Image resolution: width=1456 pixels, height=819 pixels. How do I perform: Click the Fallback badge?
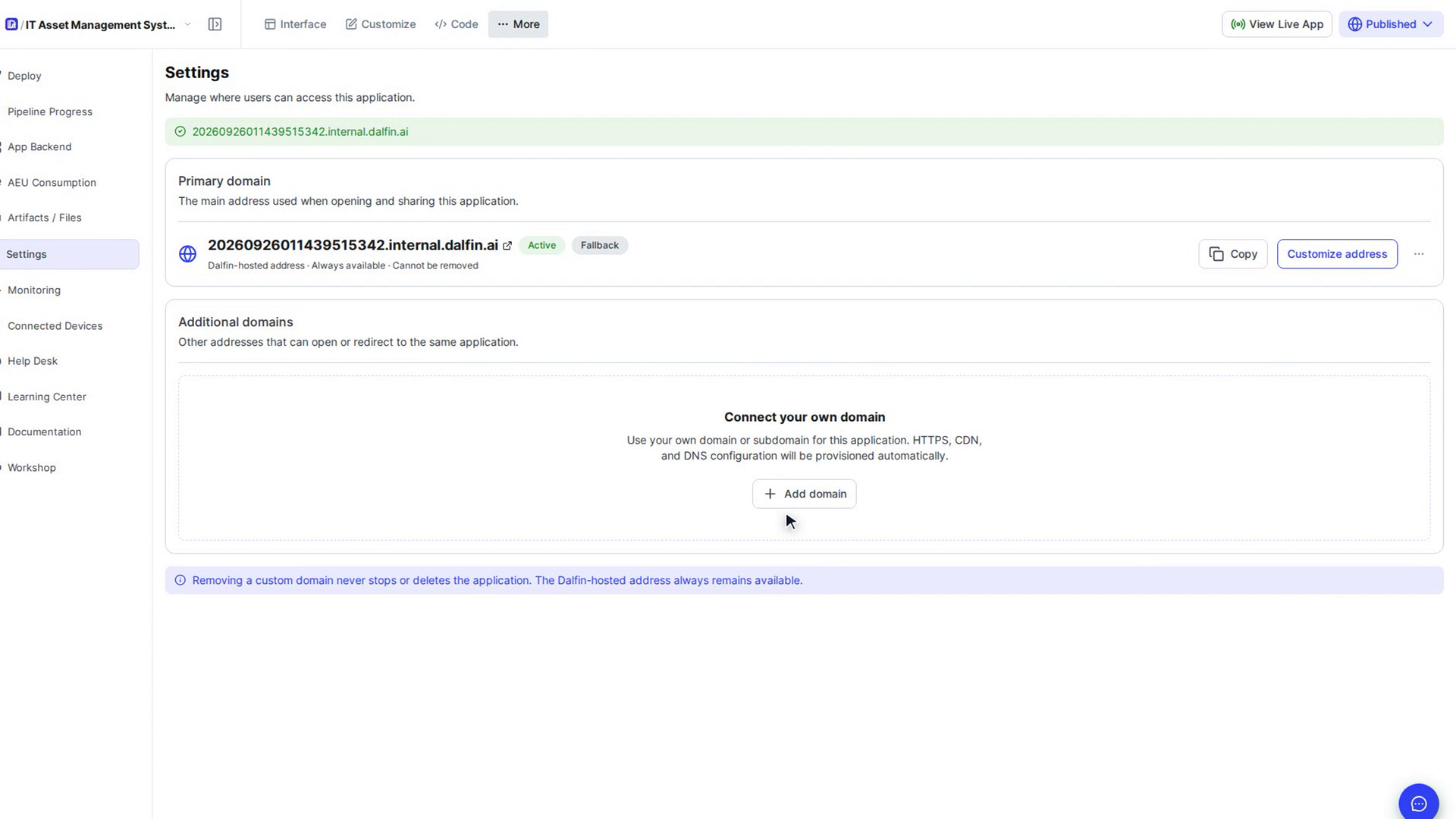point(600,245)
